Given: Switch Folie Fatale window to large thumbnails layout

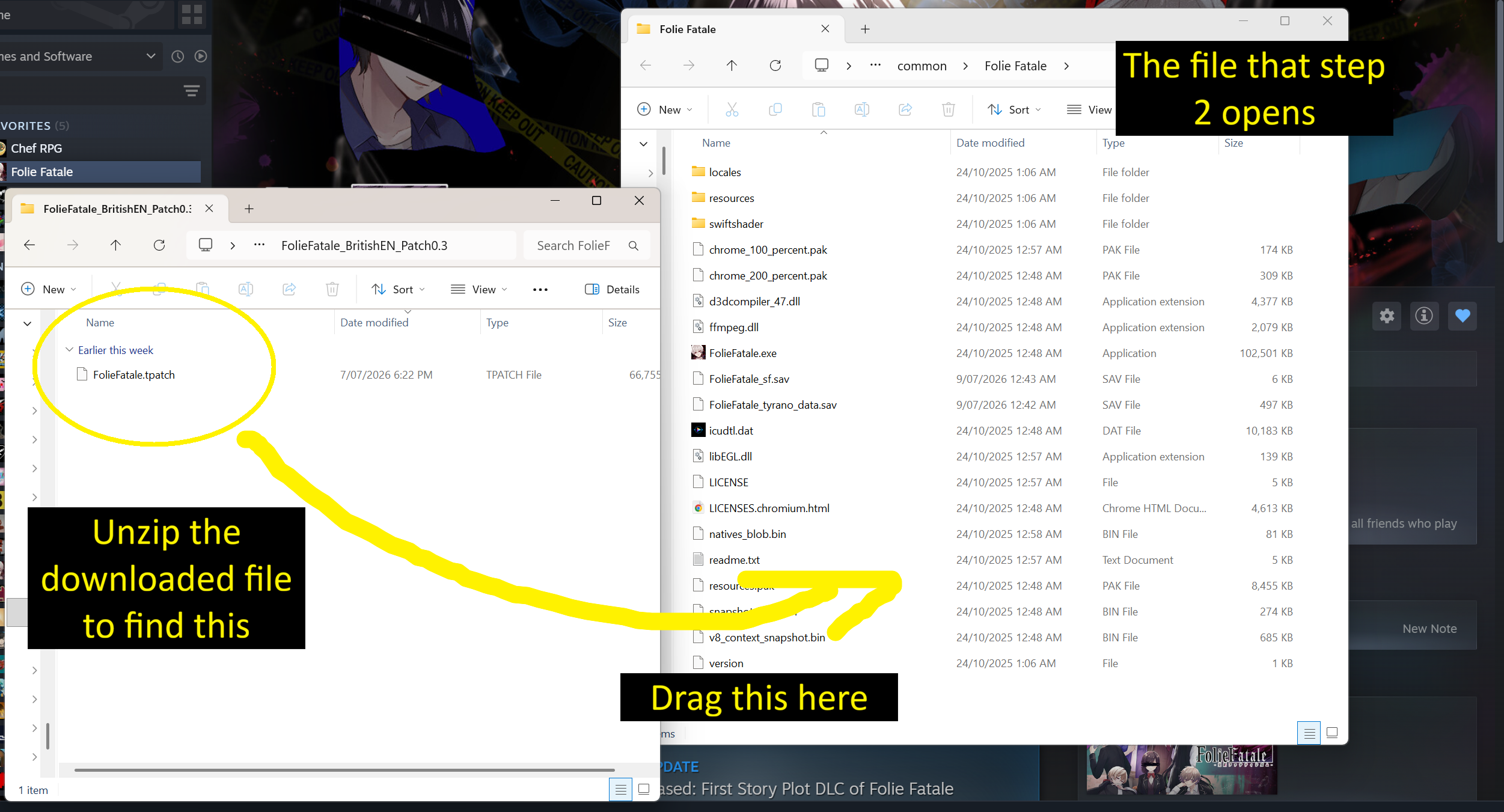Looking at the screenshot, I should pyautogui.click(x=1332, y=733).
